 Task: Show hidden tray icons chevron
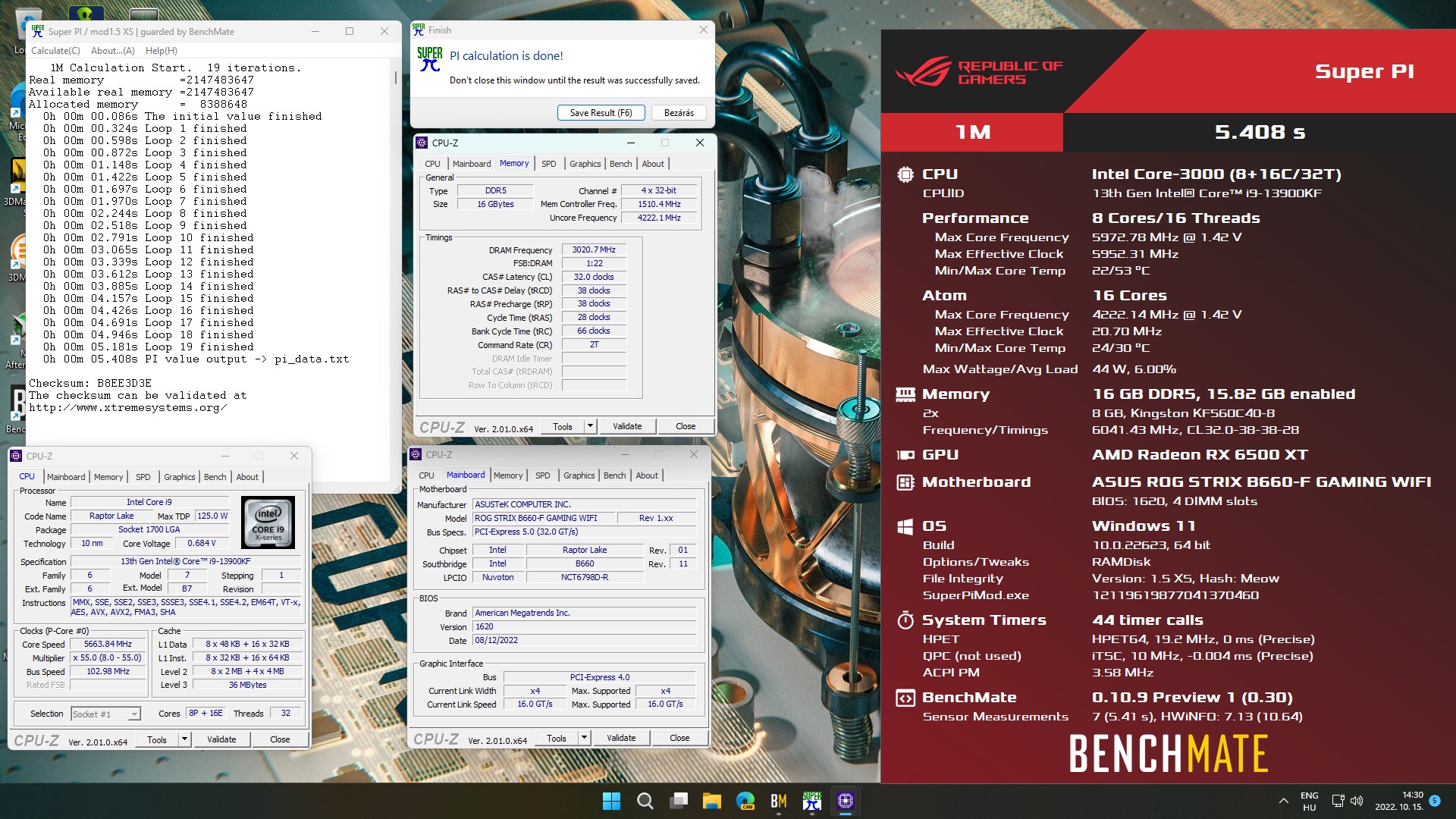point(1283,801)
